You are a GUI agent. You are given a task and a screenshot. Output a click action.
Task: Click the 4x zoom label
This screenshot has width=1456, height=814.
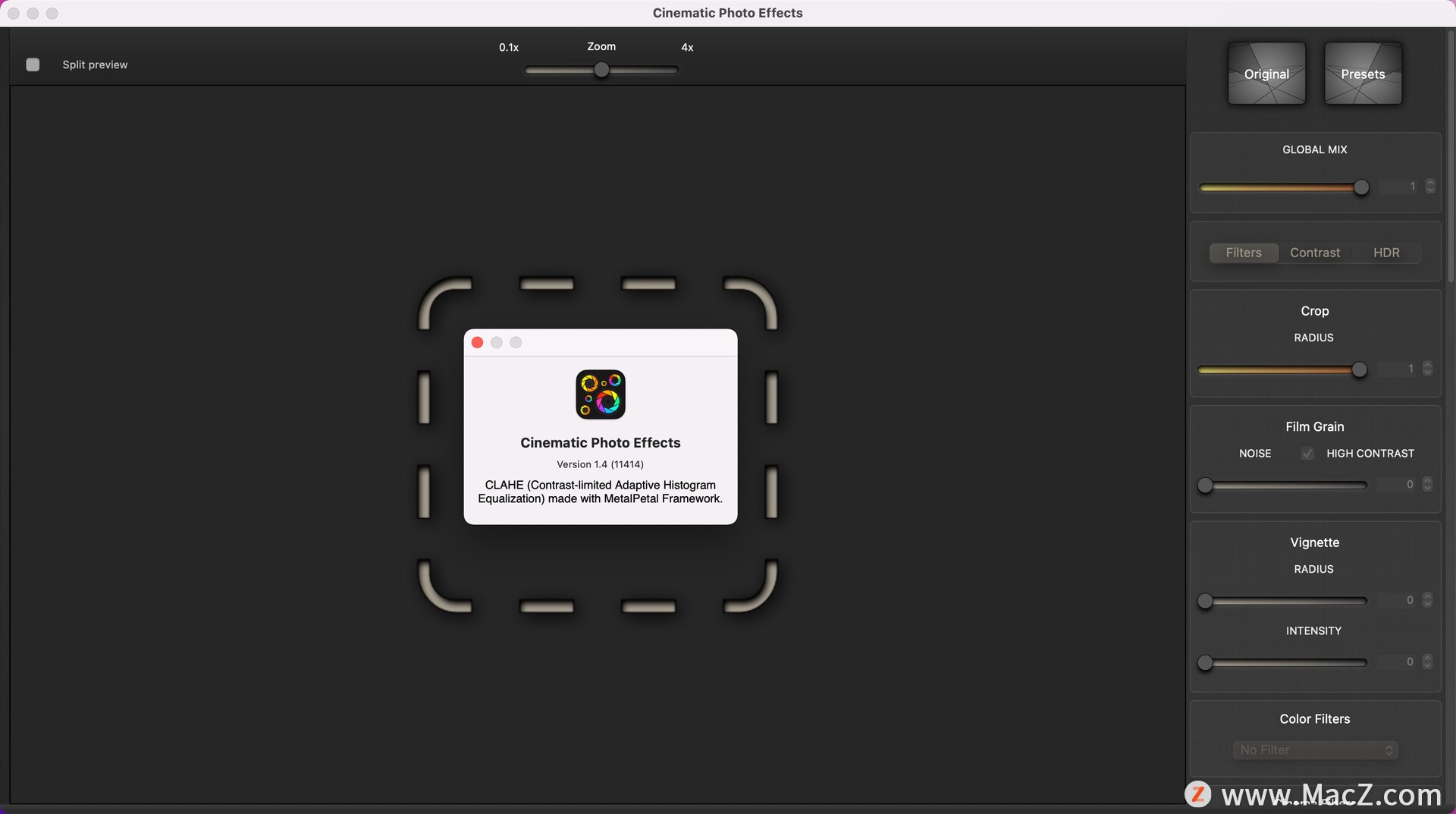(687, 47)
